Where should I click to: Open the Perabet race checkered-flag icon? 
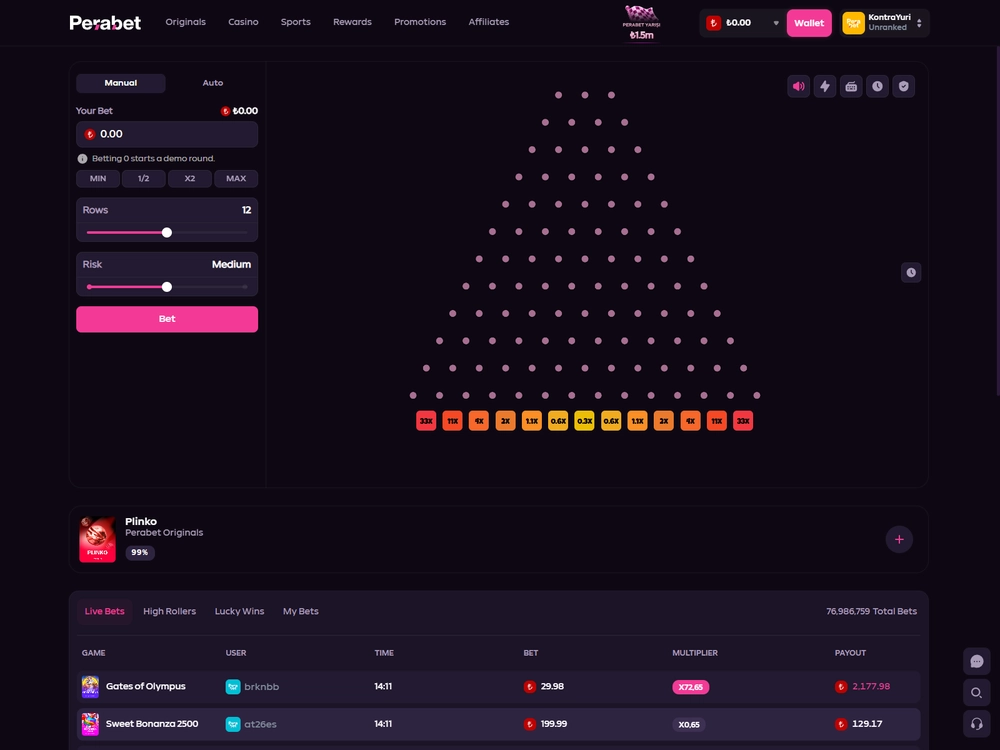coord(642,23)
